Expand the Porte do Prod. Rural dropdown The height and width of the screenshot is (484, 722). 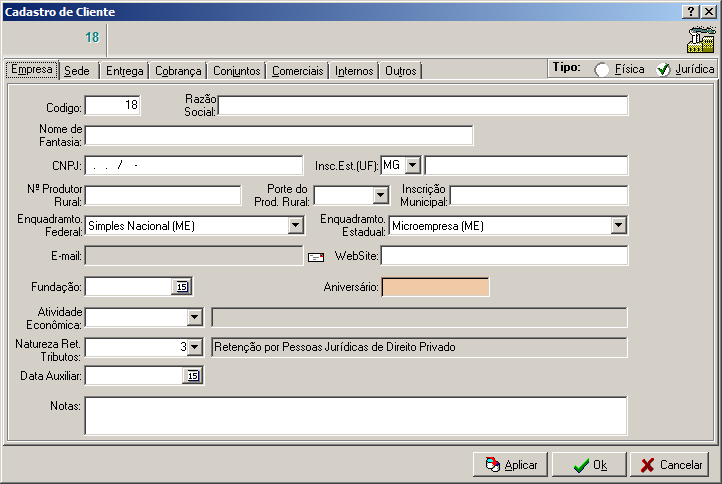click(380, 195)
